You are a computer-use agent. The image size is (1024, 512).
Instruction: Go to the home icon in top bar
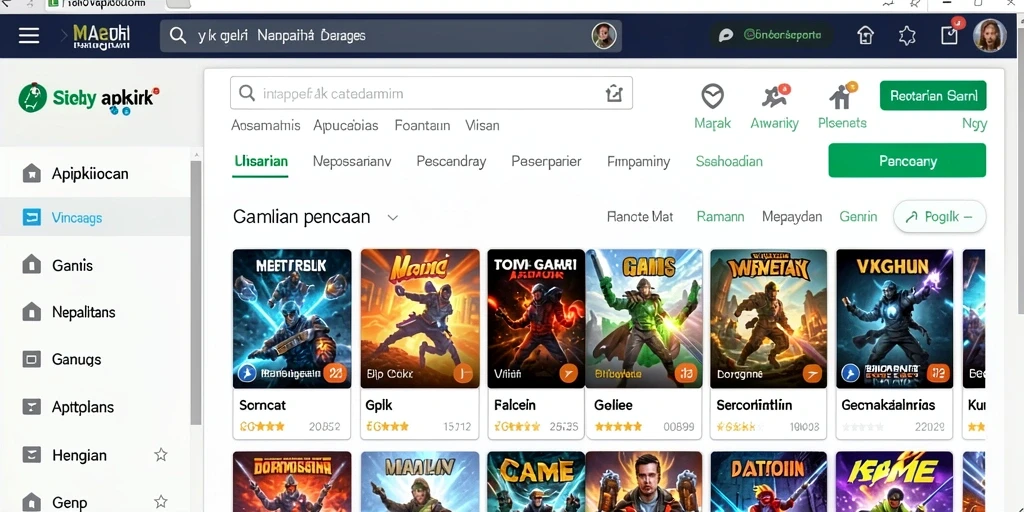(x=865, y=35)
